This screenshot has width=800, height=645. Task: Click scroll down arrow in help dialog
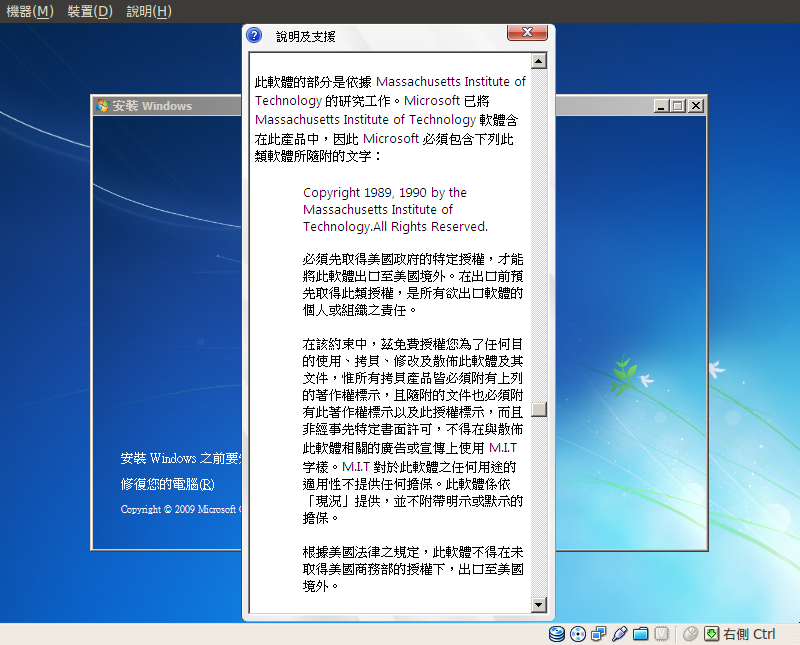539,605
